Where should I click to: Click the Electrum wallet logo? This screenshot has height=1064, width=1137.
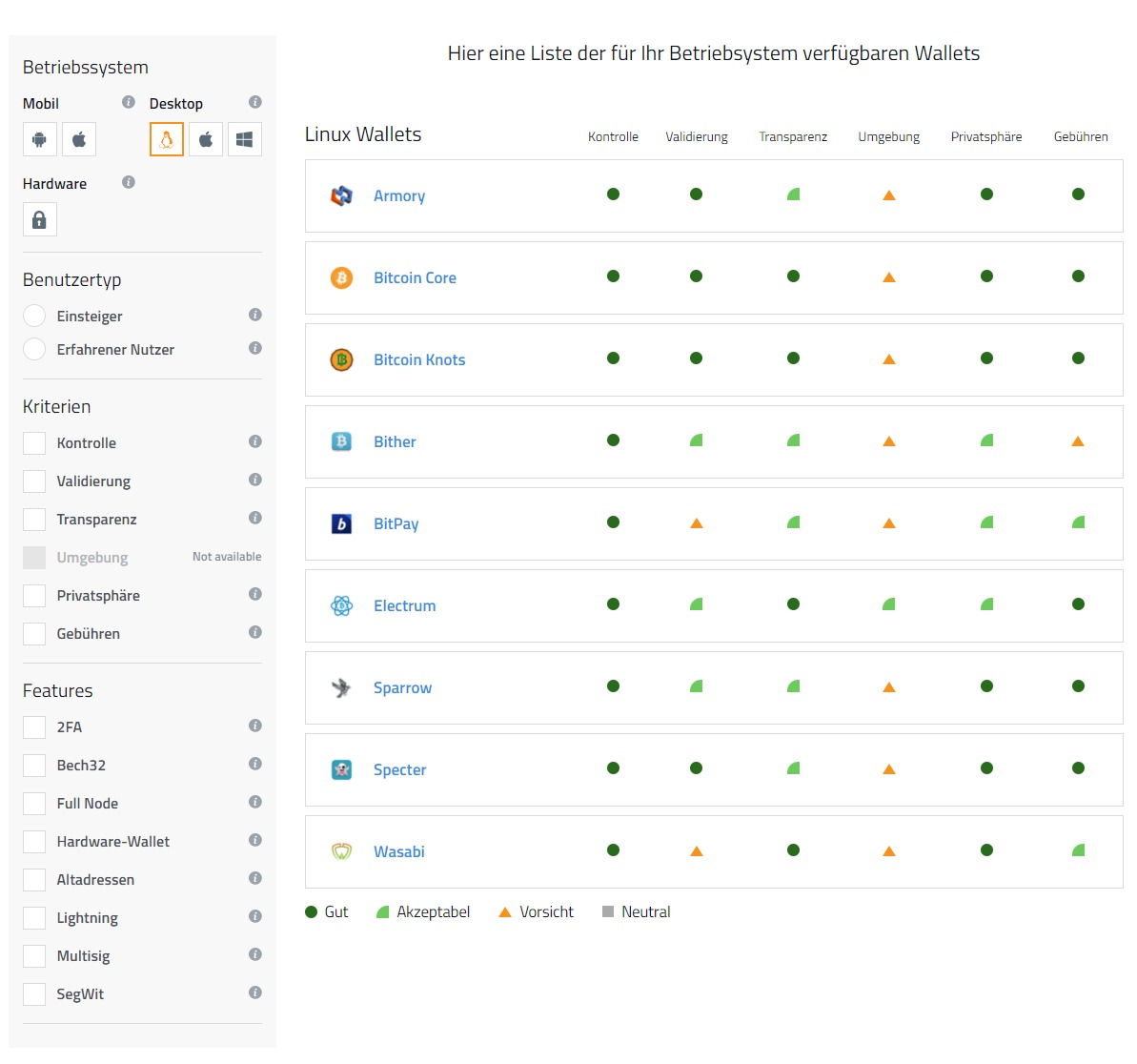[x=341, y=605]
